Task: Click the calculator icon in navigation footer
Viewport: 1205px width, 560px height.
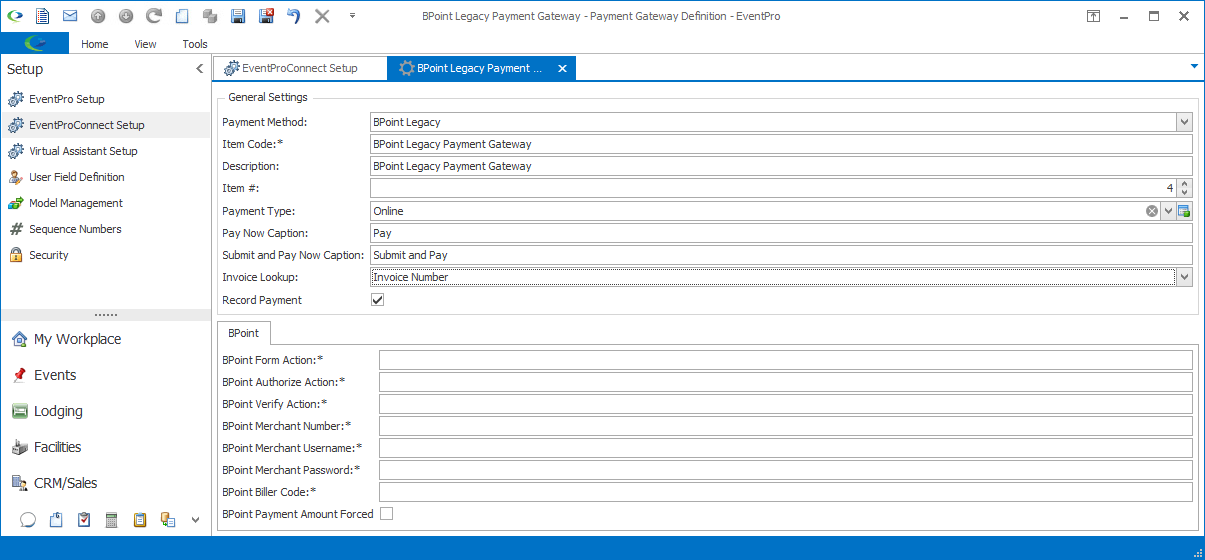Action: pos(112,520)
